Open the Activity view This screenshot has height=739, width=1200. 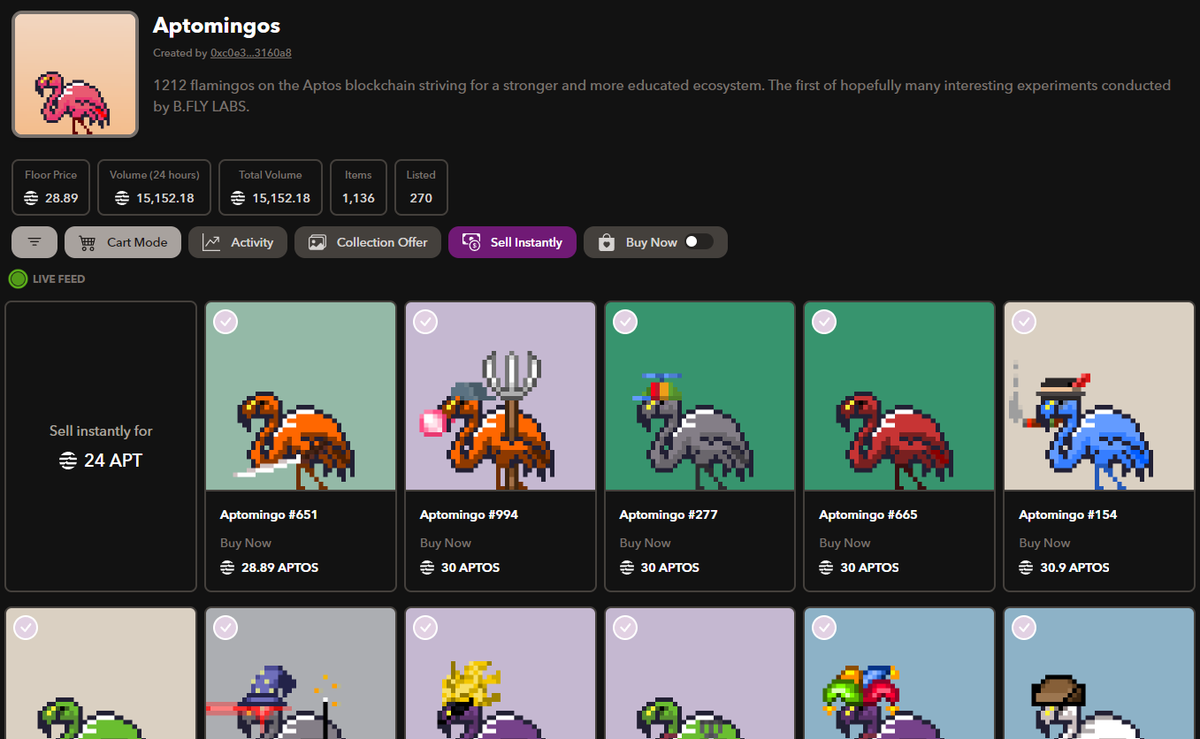tap(238, 242)
